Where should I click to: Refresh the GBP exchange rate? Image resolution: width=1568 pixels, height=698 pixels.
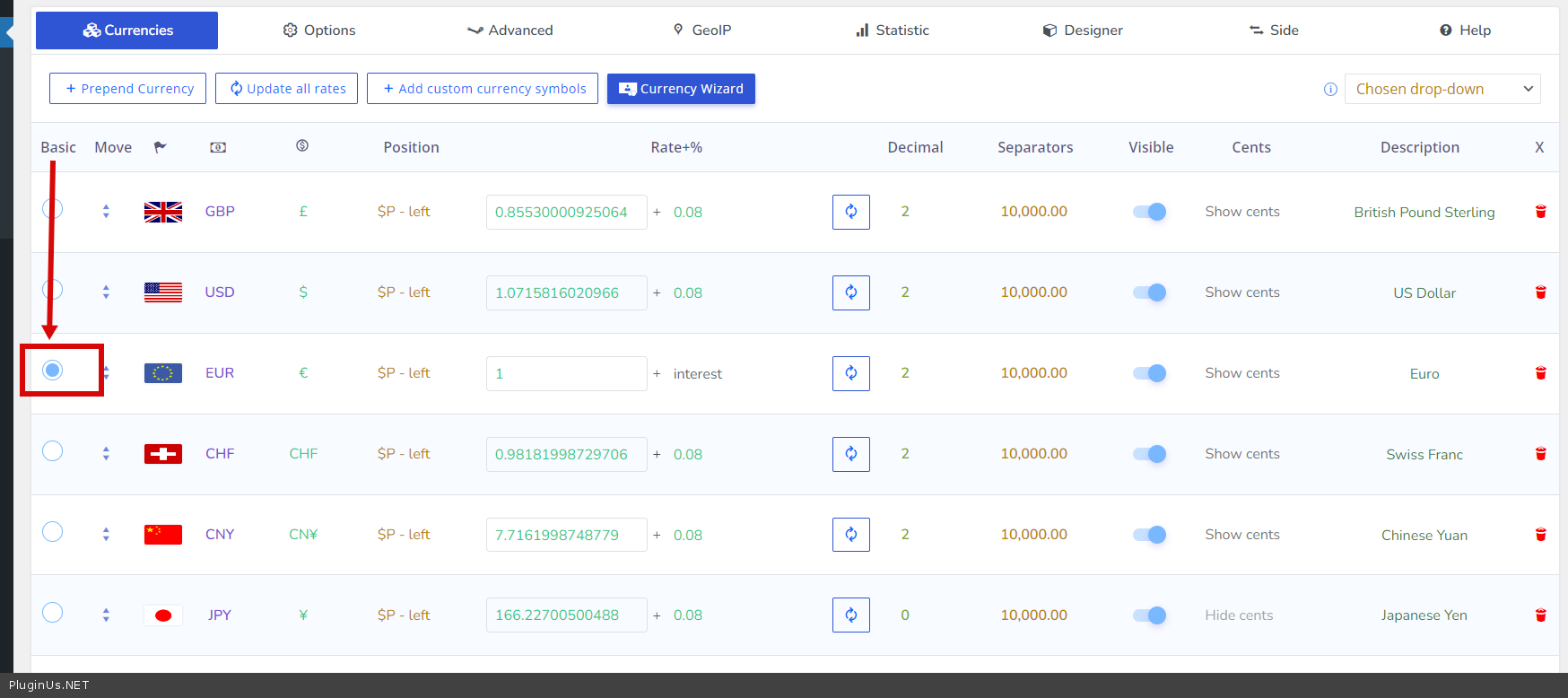(x=850, y=212)
